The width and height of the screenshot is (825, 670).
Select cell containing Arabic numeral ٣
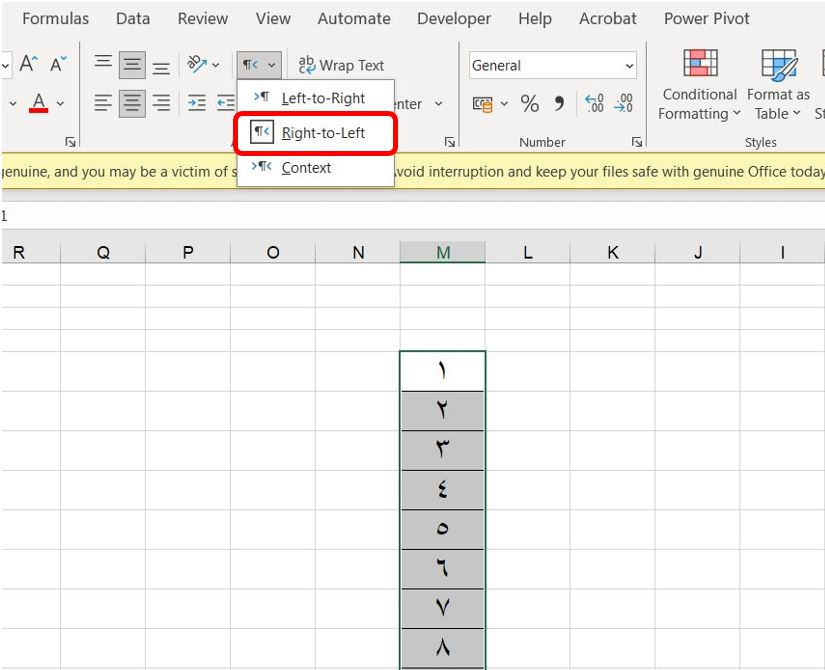[442, 451]
